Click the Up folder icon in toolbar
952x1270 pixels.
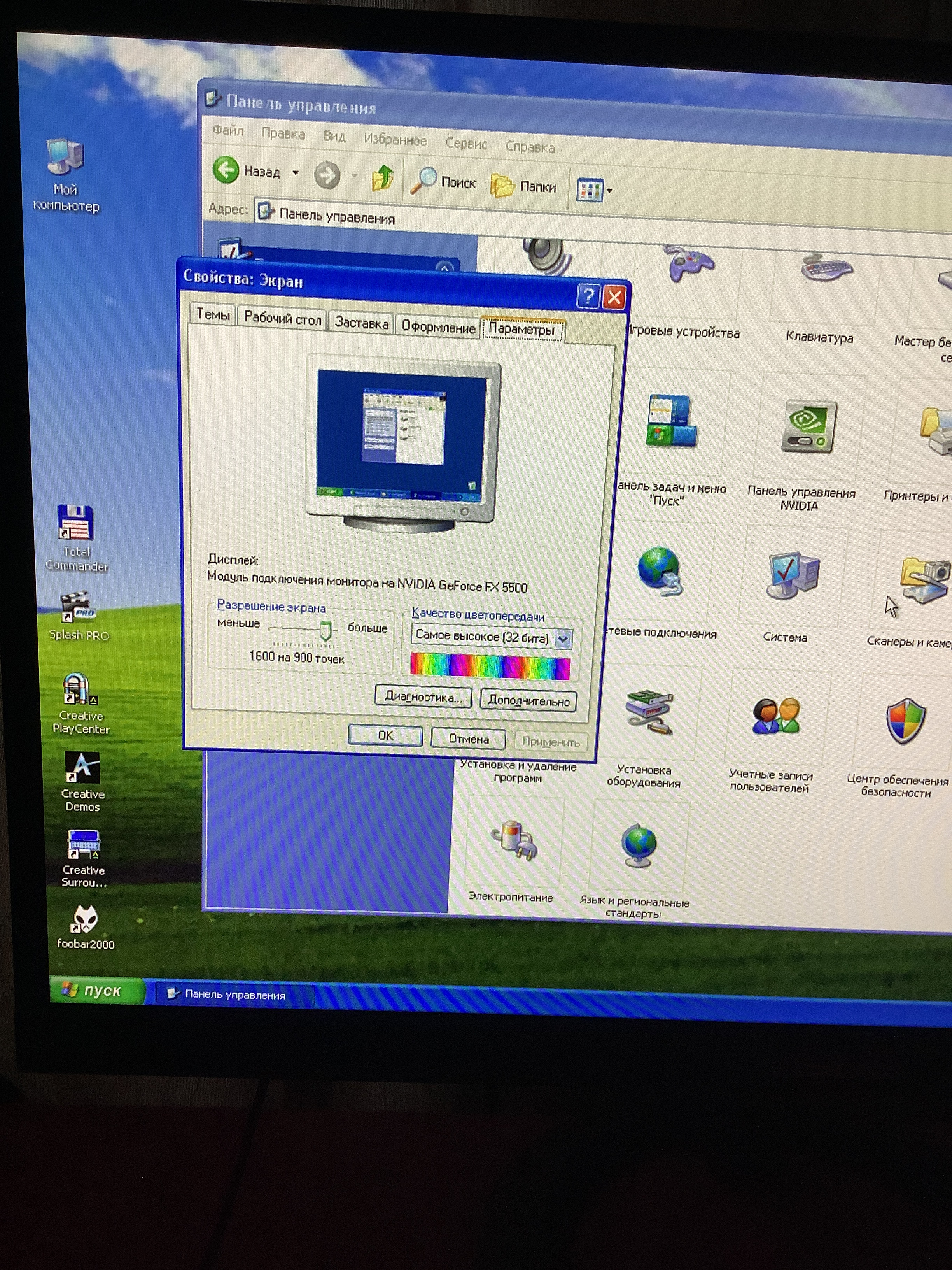coord(382,178)
